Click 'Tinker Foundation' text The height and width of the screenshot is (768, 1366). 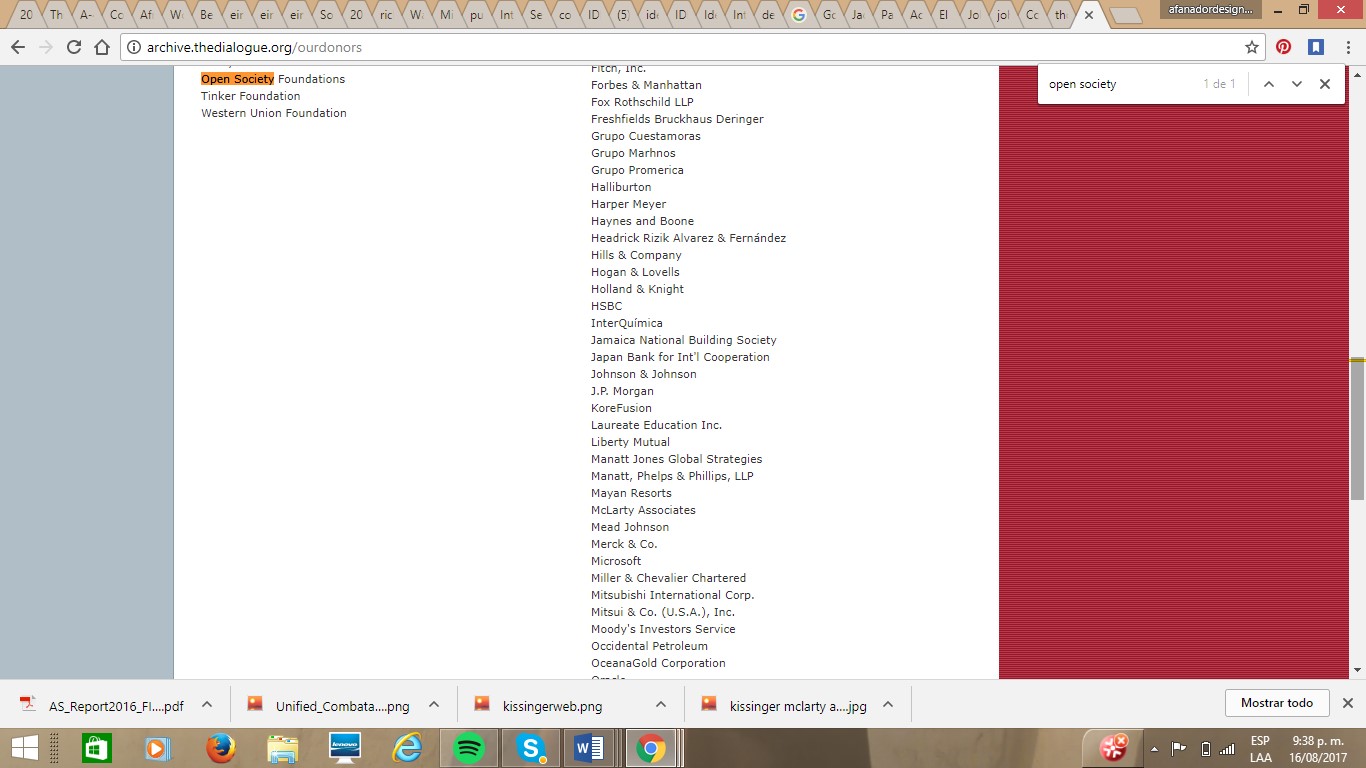(251, 96)
